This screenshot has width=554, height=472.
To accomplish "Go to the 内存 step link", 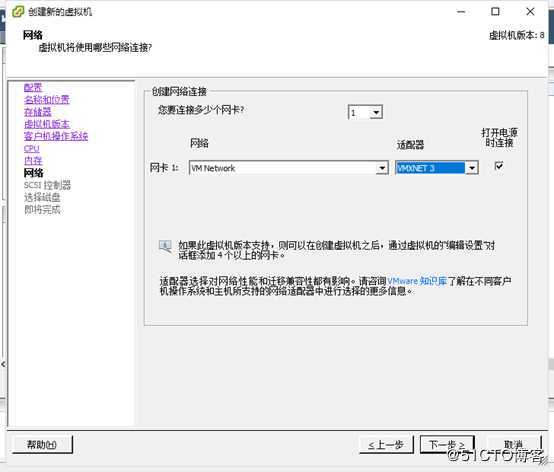I will 33,160.
